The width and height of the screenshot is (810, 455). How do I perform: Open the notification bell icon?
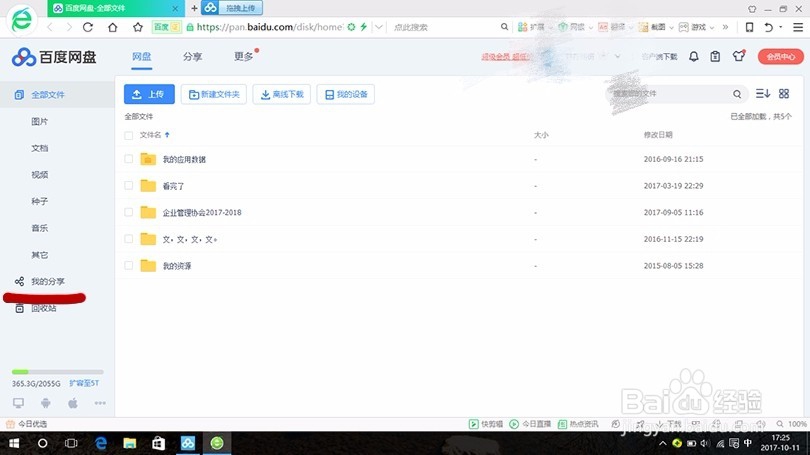(694, 56)
